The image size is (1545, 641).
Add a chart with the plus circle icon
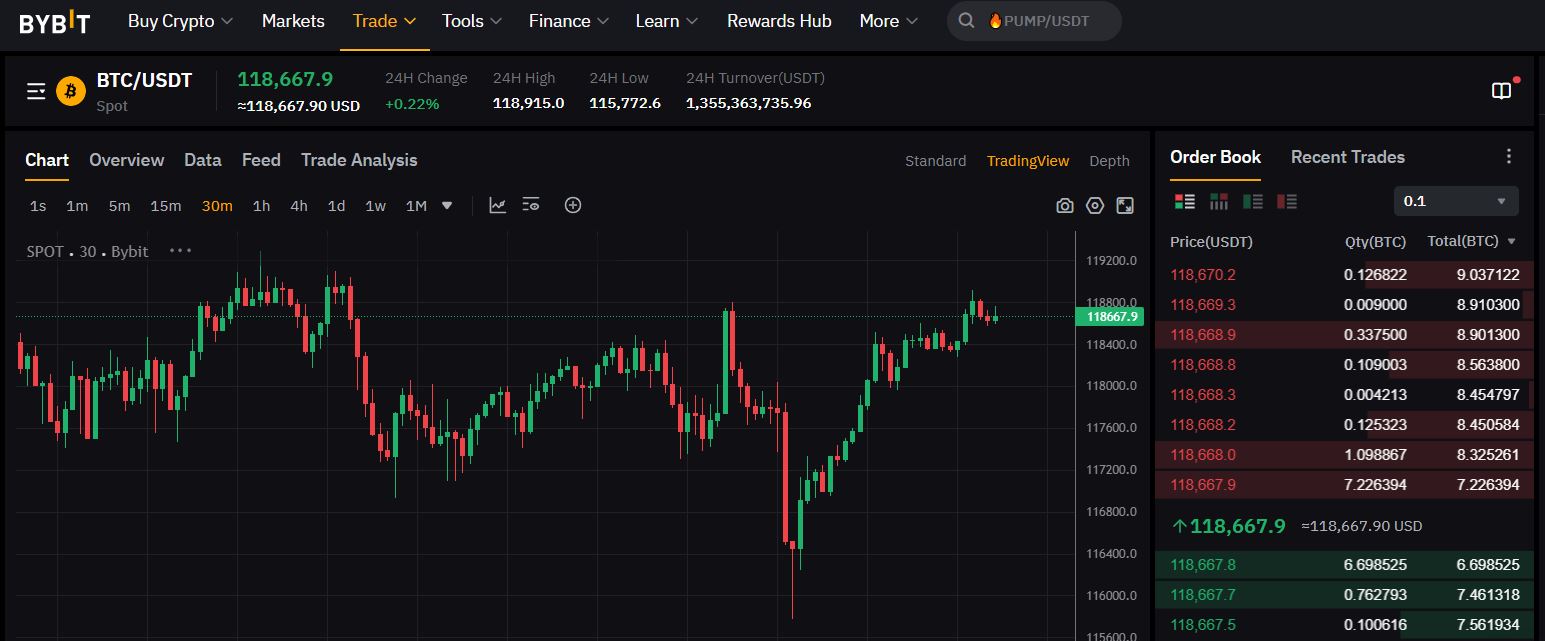pyautogui.click(x=573, y=205)
